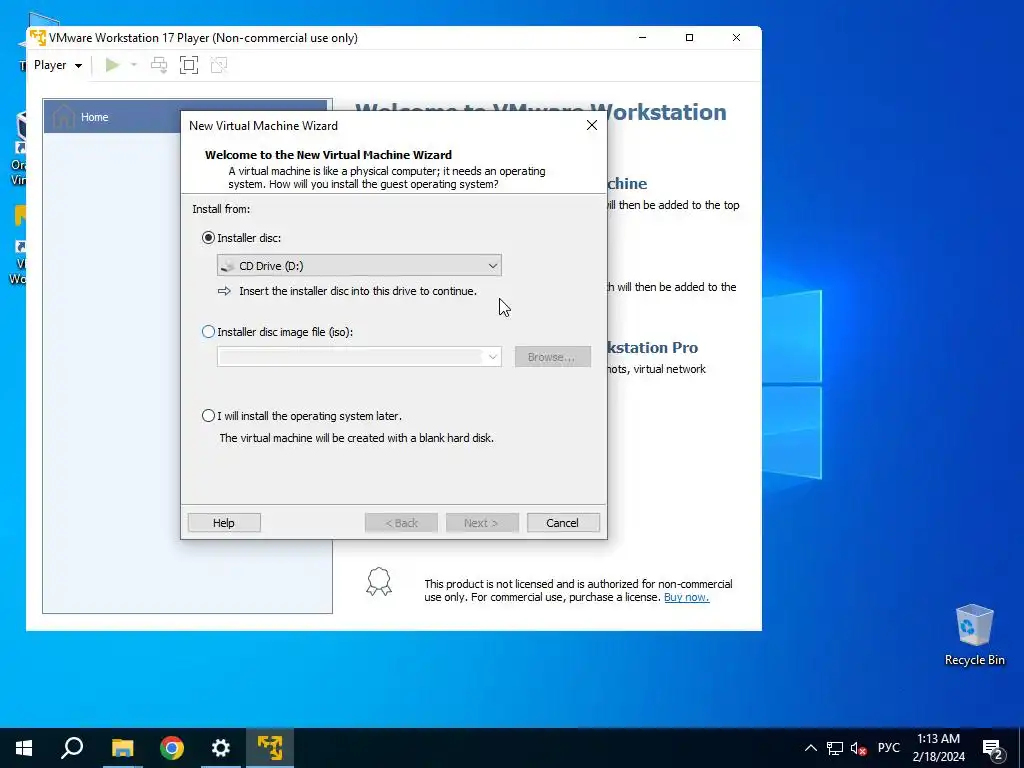Click the license ribbon badge icon

(x=379, y=581)
